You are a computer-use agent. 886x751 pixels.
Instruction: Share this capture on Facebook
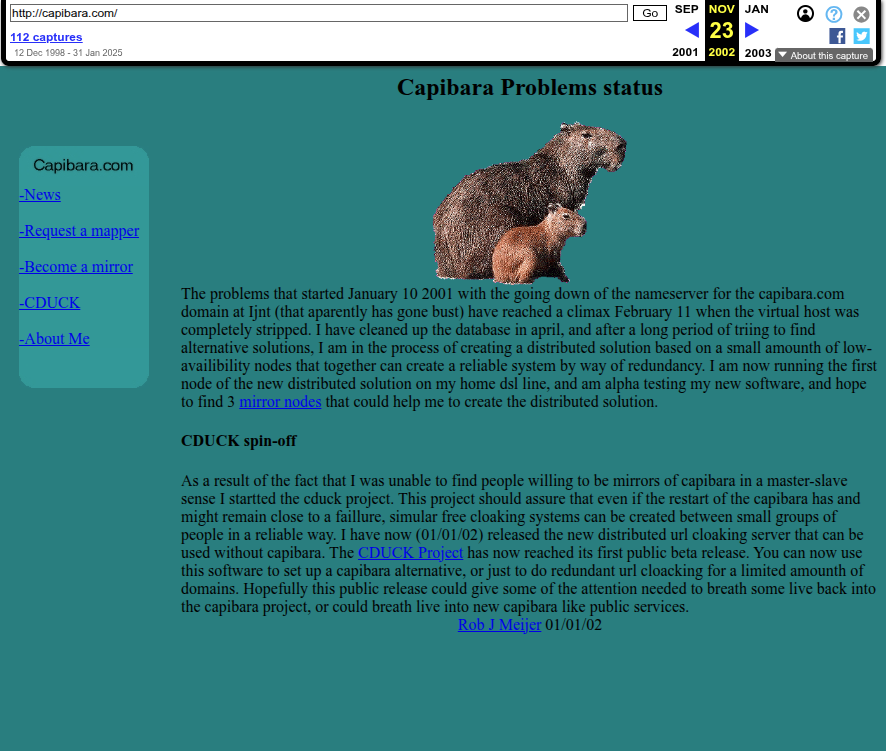837,36
